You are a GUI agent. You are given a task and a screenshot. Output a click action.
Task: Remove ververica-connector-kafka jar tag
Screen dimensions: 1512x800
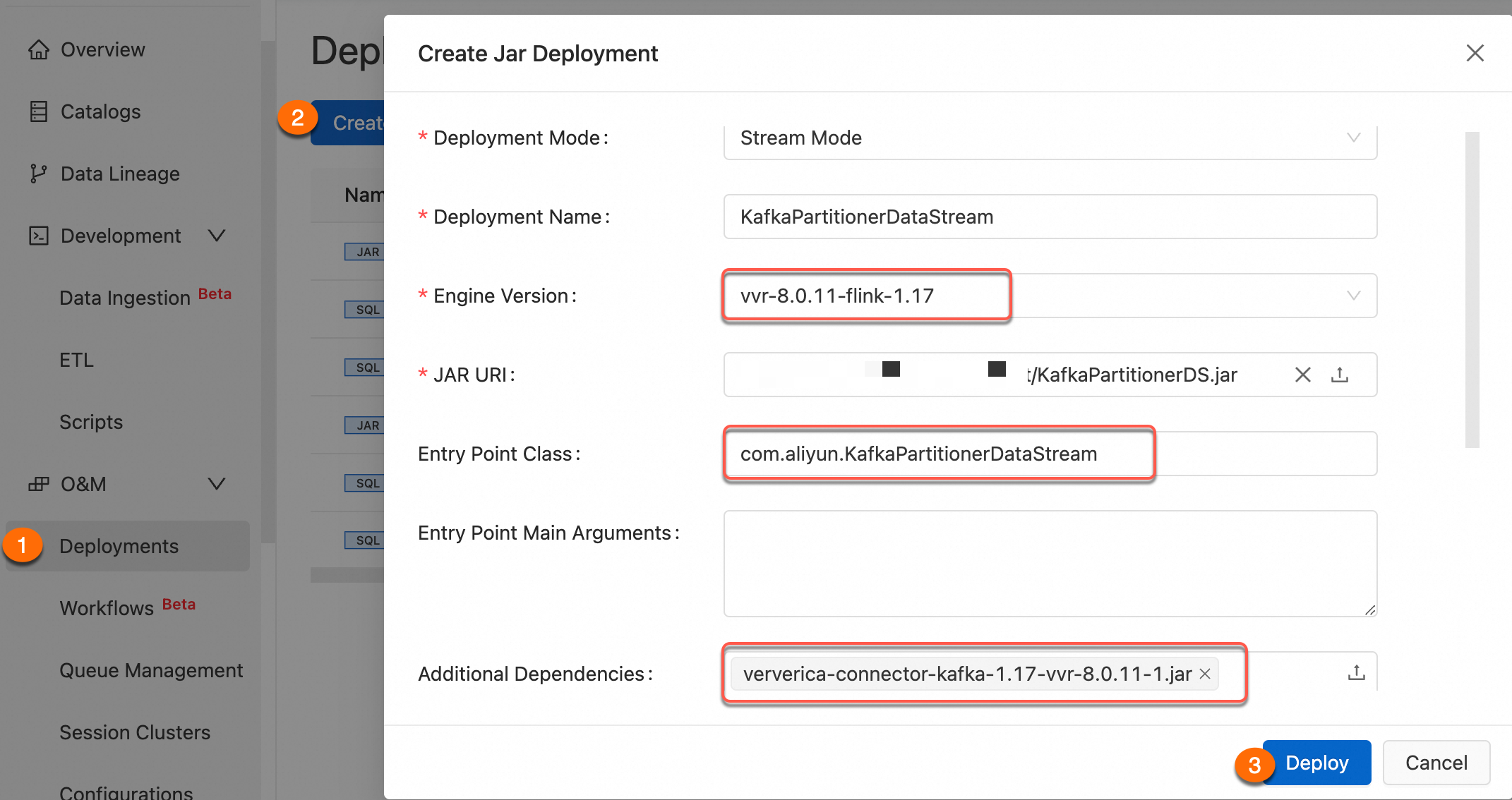[1205, 674]
